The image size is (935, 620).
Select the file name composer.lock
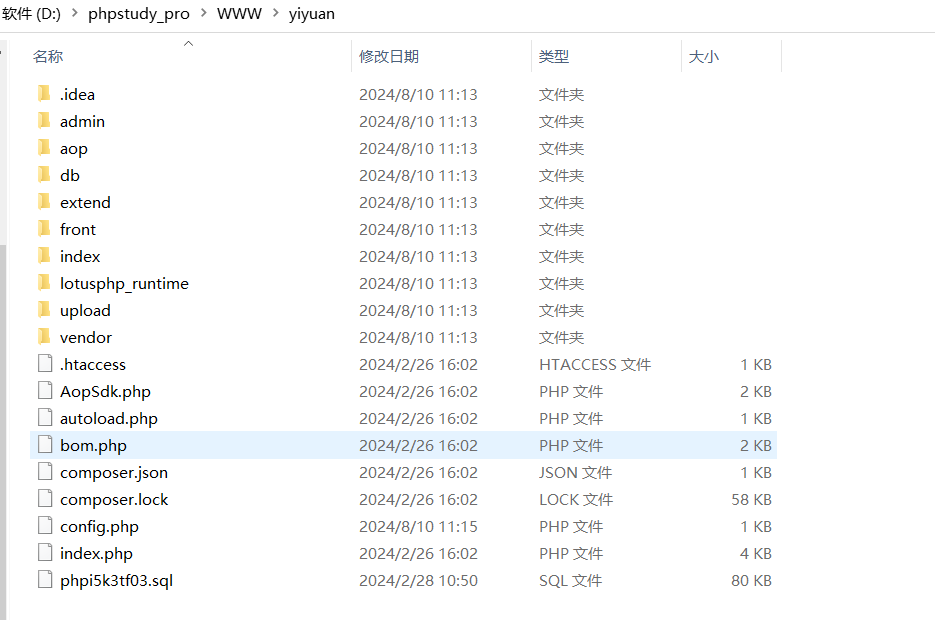[114, 500]
